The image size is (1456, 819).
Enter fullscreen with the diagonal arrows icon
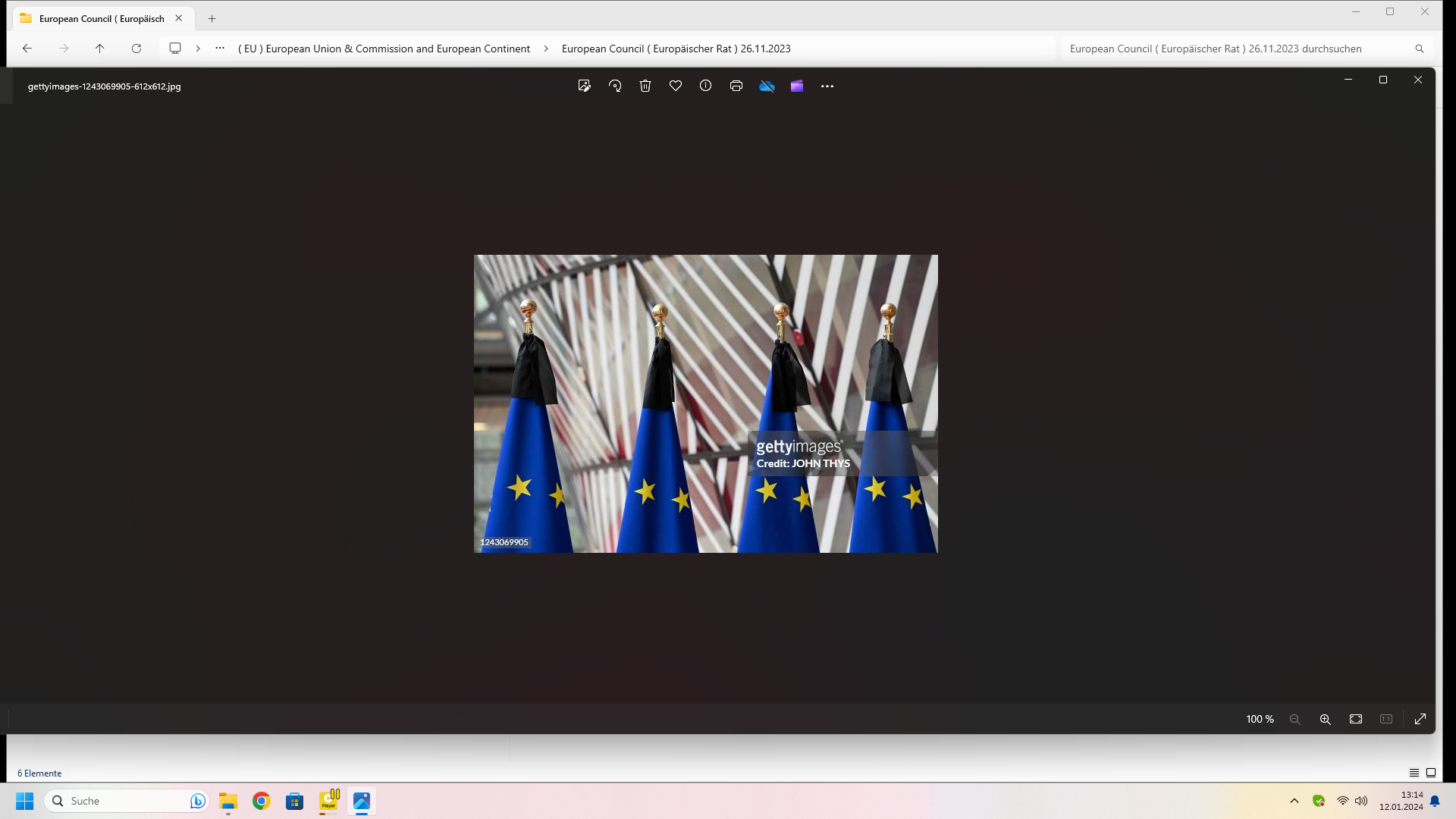click(1420, 720)
